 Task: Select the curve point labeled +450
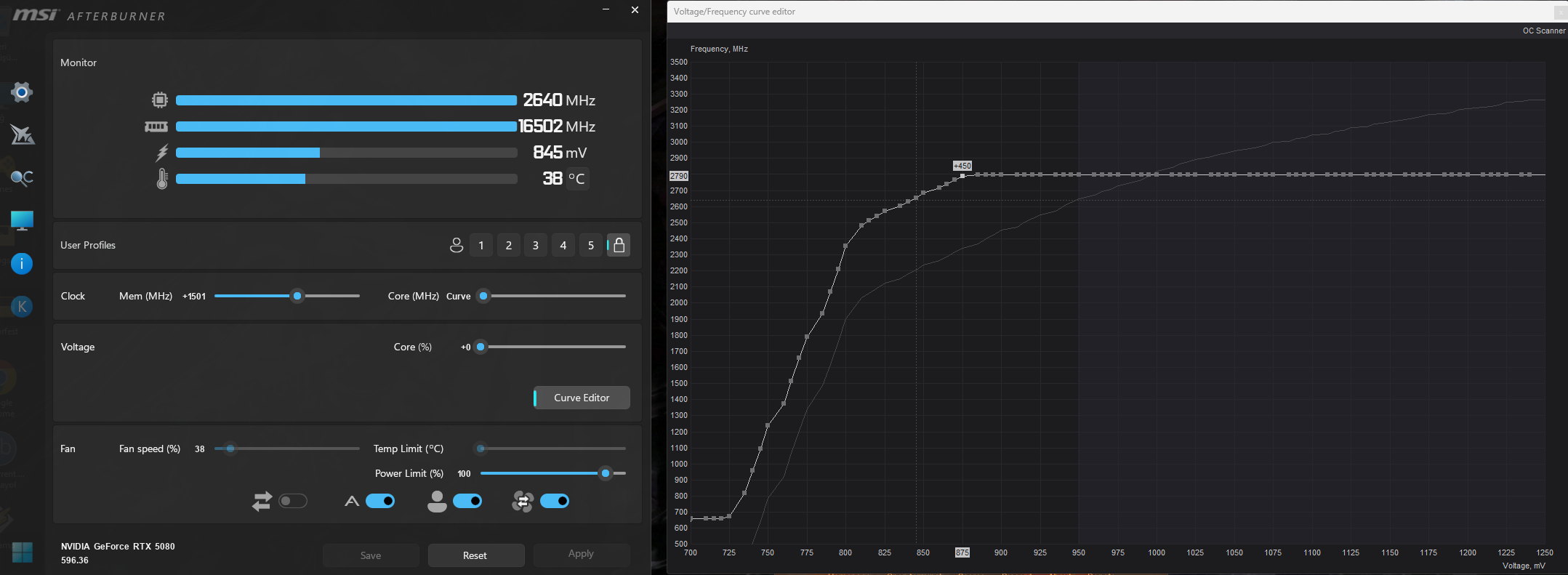click(962, 175)
